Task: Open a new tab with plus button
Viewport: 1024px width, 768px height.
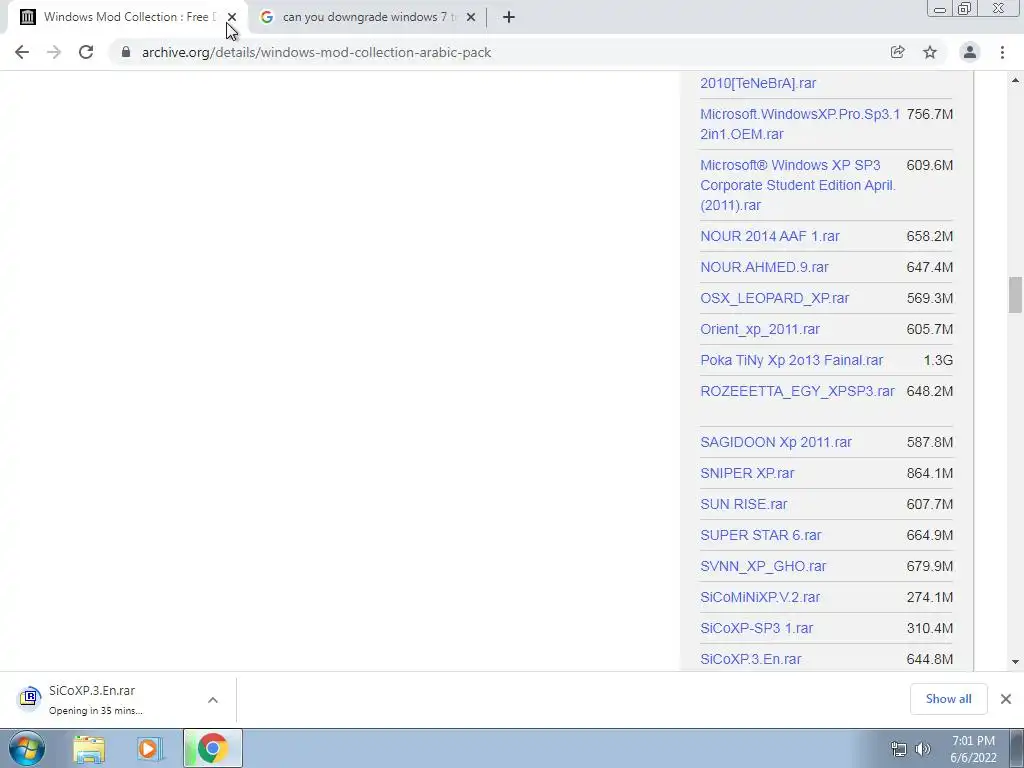Action: (509, 17)
